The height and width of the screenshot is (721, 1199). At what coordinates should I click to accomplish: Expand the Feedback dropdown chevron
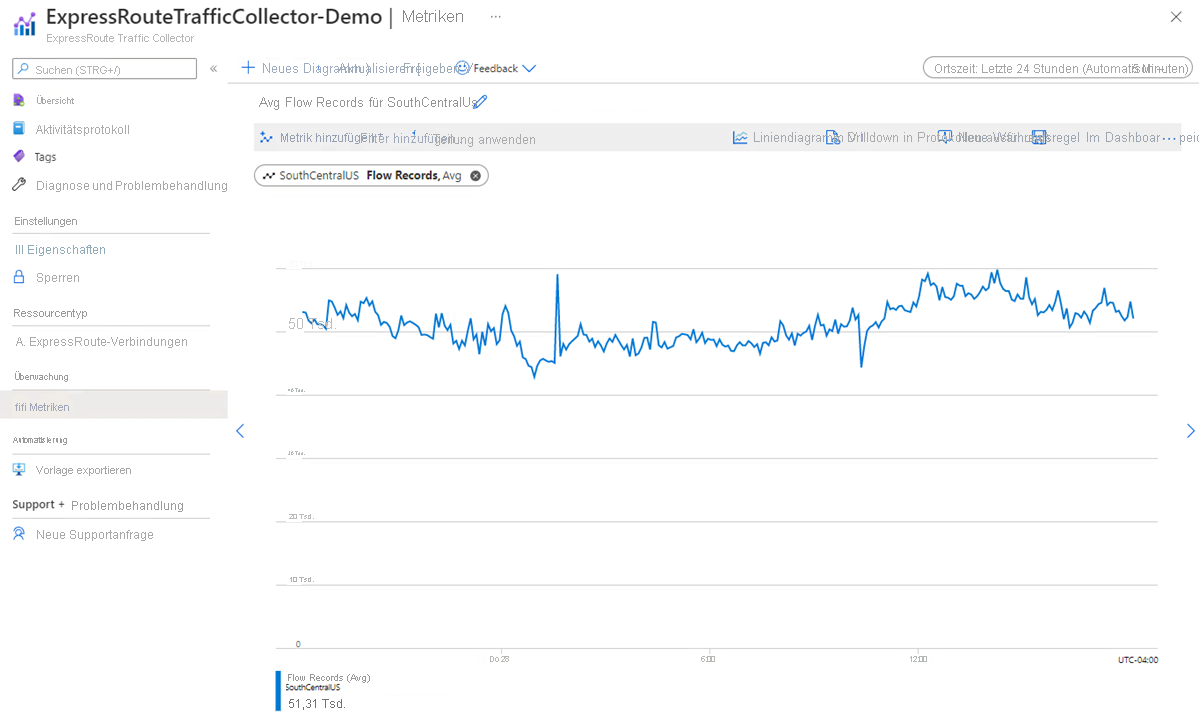click(x=529, y=69)
